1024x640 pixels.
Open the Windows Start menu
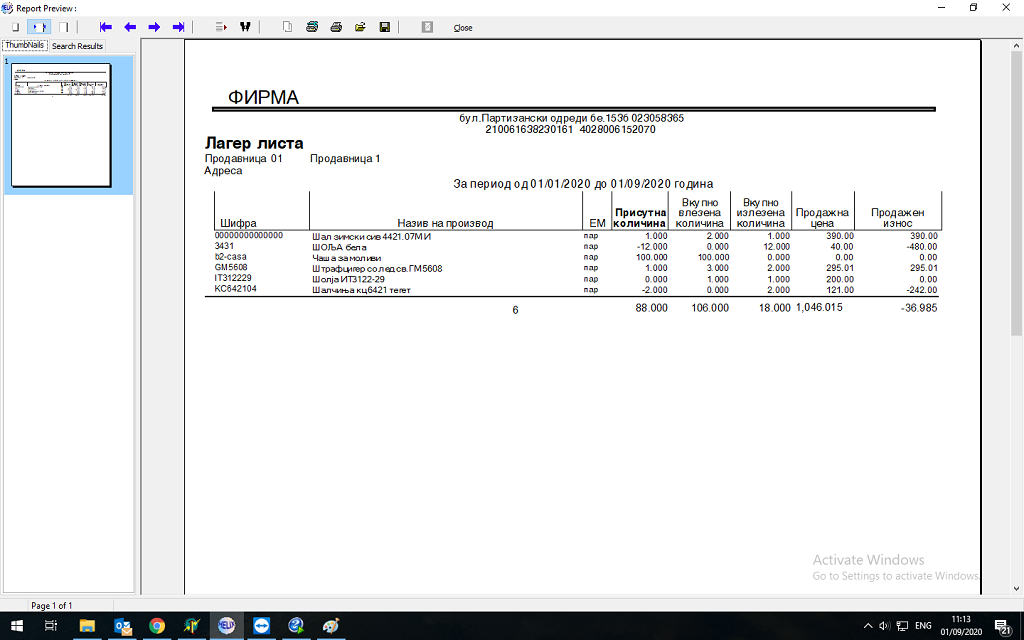tap(17, 626)
